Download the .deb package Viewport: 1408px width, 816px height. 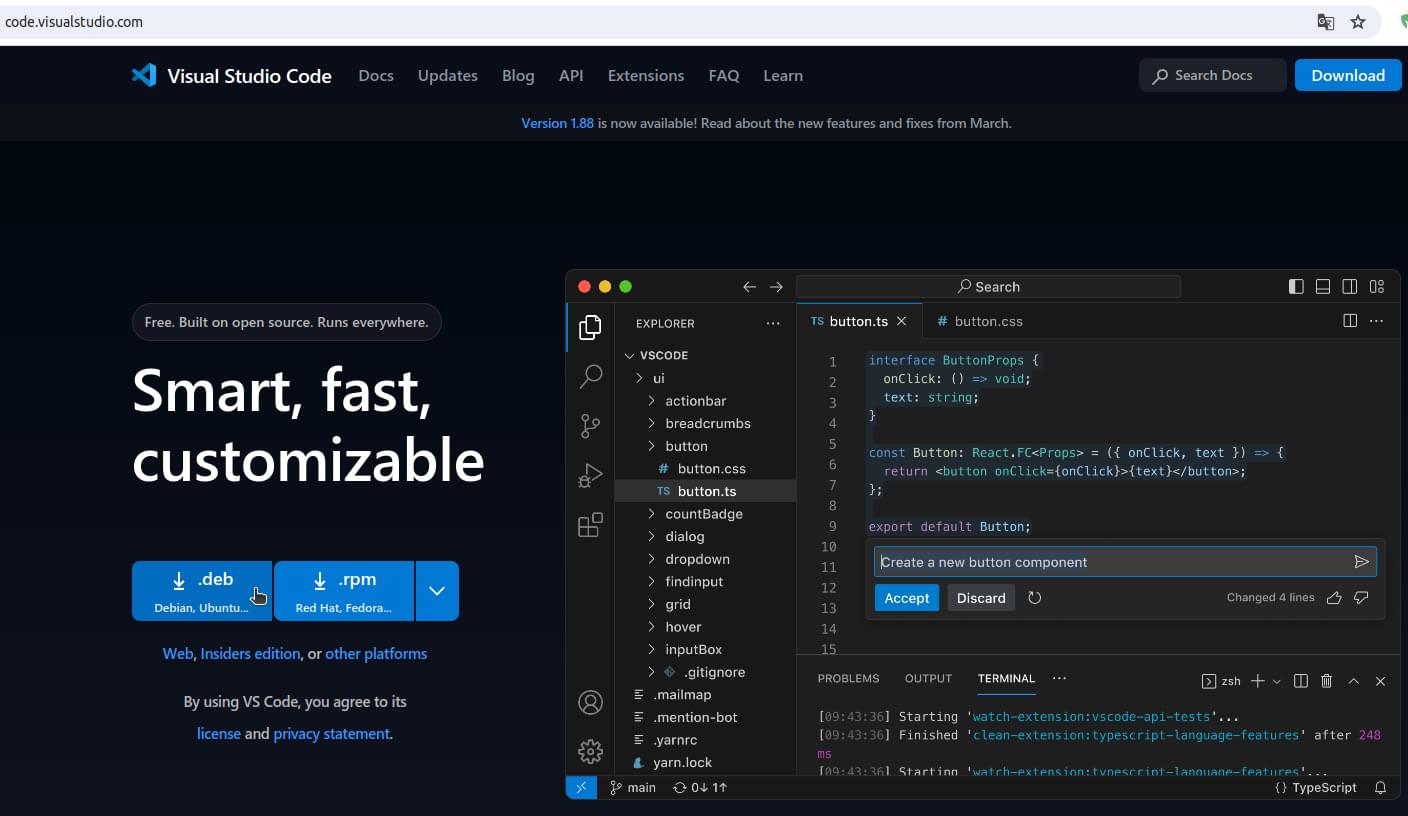pos(202,591)
